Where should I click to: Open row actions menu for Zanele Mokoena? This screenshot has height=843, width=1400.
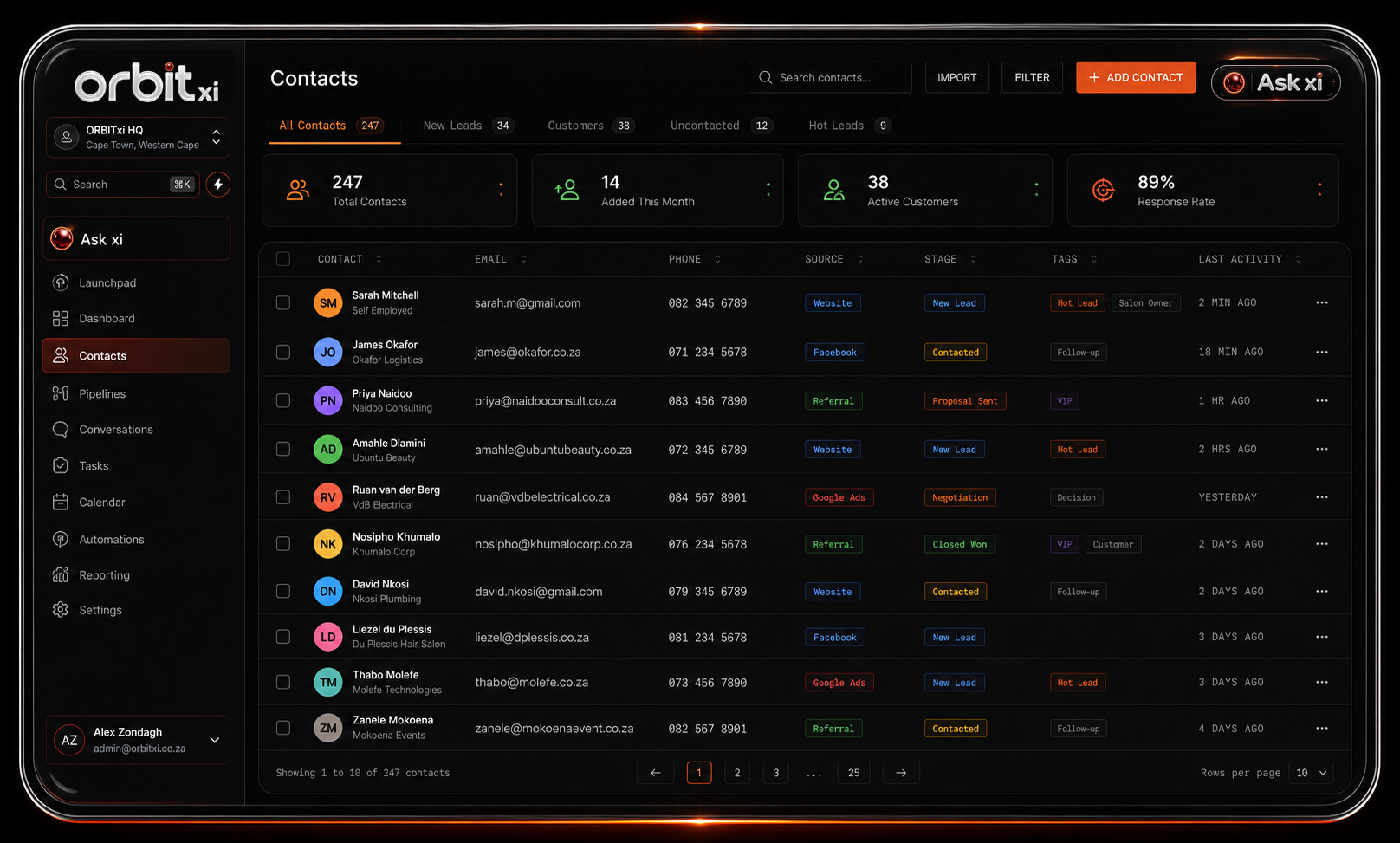(x=1322, y=728)
